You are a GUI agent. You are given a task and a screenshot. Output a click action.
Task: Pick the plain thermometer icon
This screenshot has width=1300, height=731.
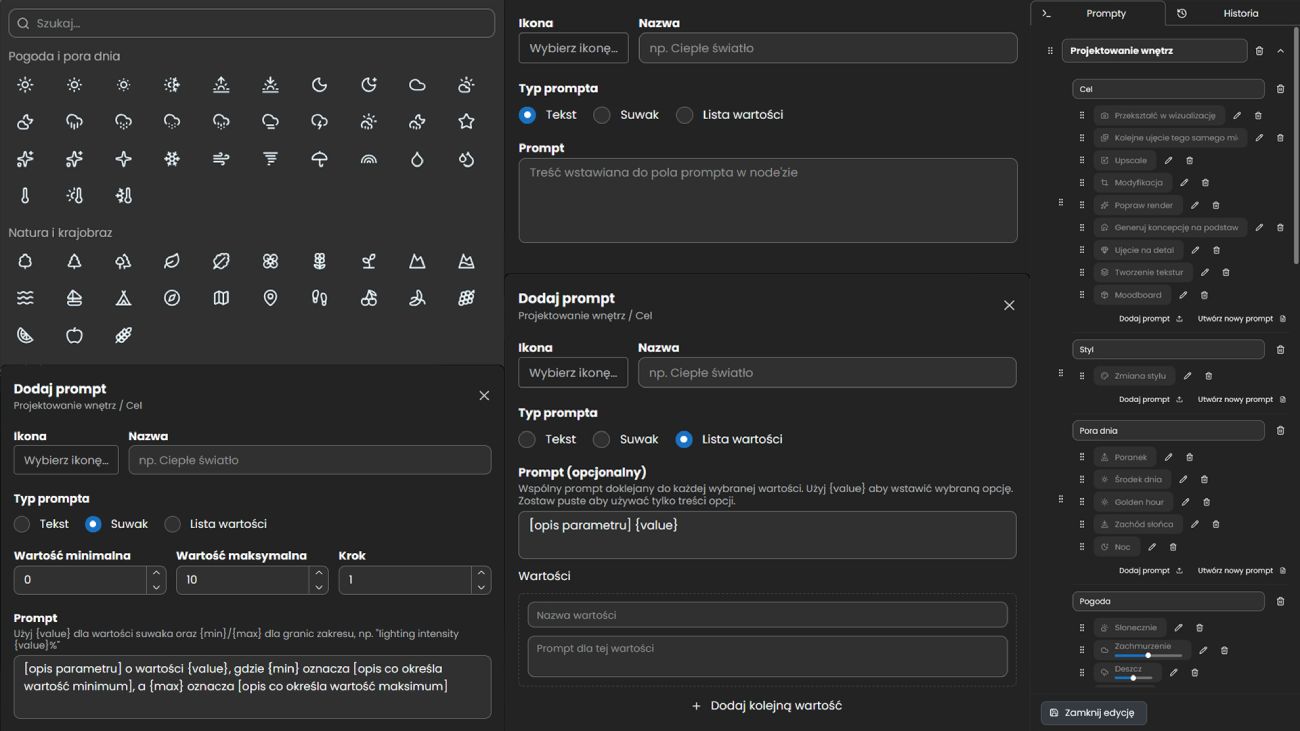25,196
